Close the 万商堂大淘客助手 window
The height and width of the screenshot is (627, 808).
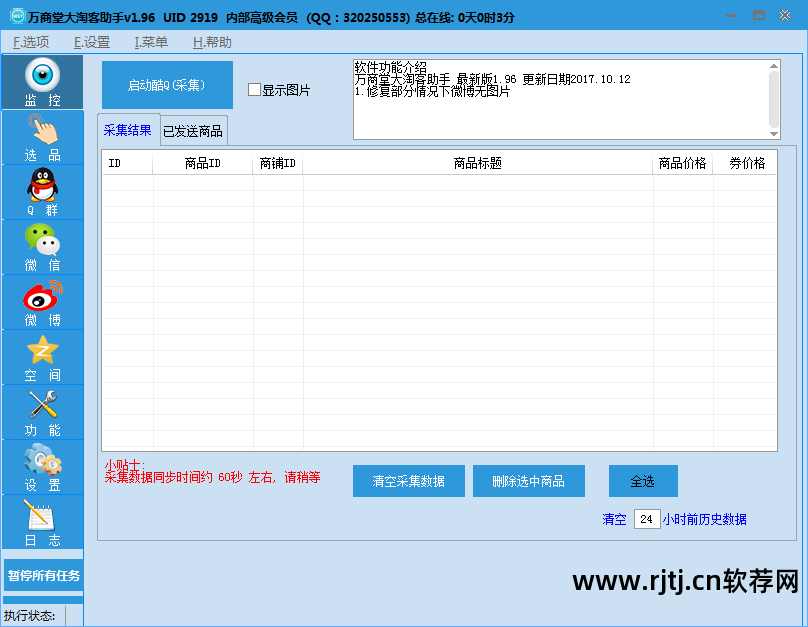click(x=785, y=15)
